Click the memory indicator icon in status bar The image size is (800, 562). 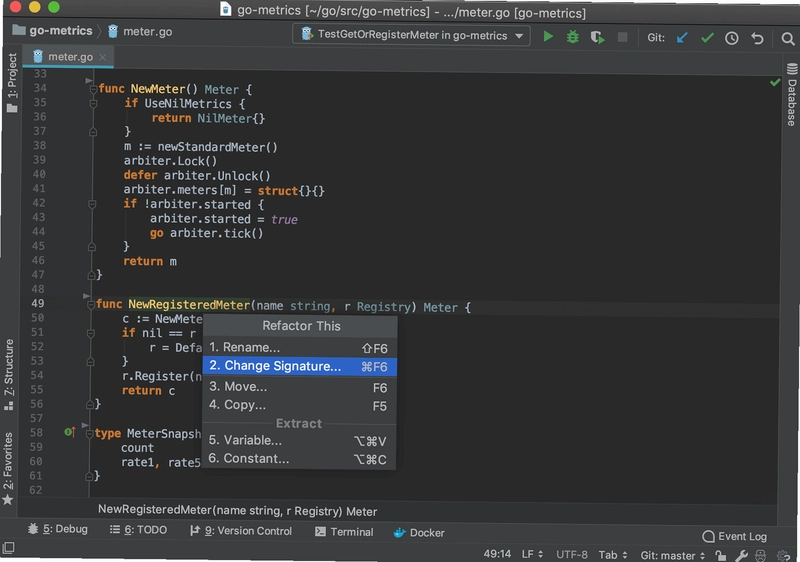click(x=783, y=555)
